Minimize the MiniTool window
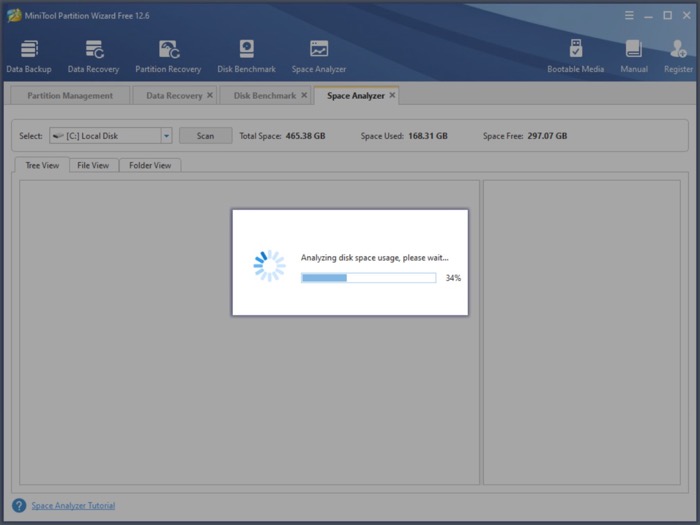Image resolution: width=700 pixels, height=525 pixels. (x=648, y=16)
